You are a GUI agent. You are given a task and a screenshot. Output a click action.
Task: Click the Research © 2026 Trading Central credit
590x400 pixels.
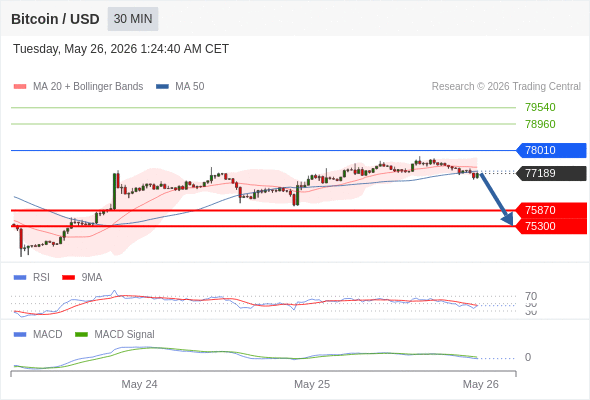506,87
